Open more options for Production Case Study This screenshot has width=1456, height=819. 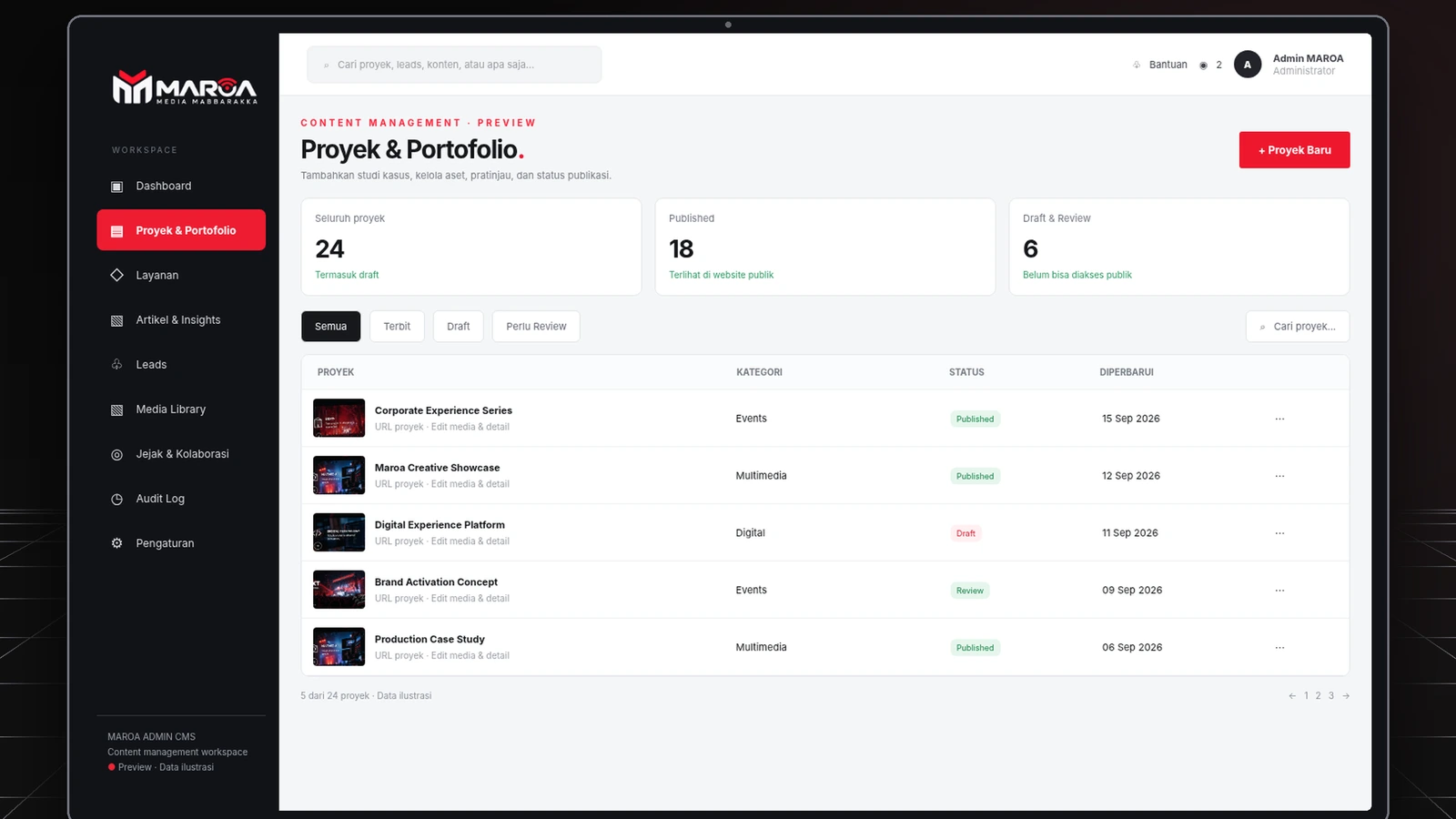1279,648
